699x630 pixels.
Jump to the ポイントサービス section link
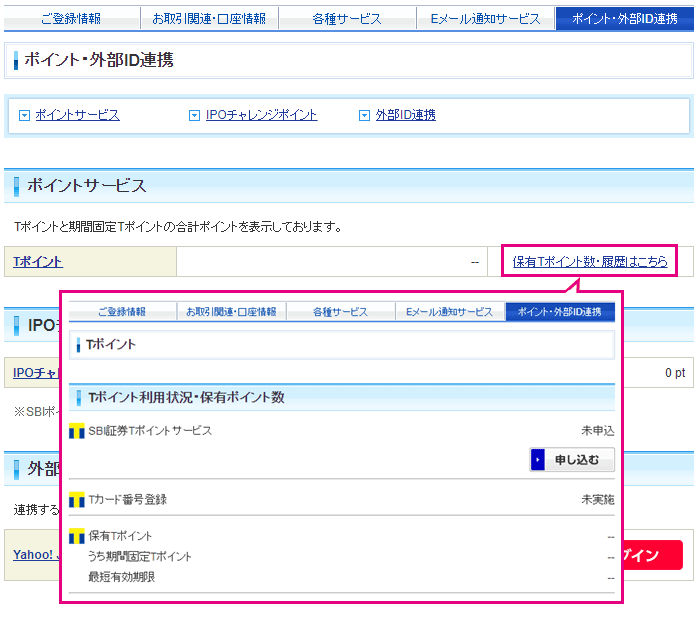click(x=77, y=116)
